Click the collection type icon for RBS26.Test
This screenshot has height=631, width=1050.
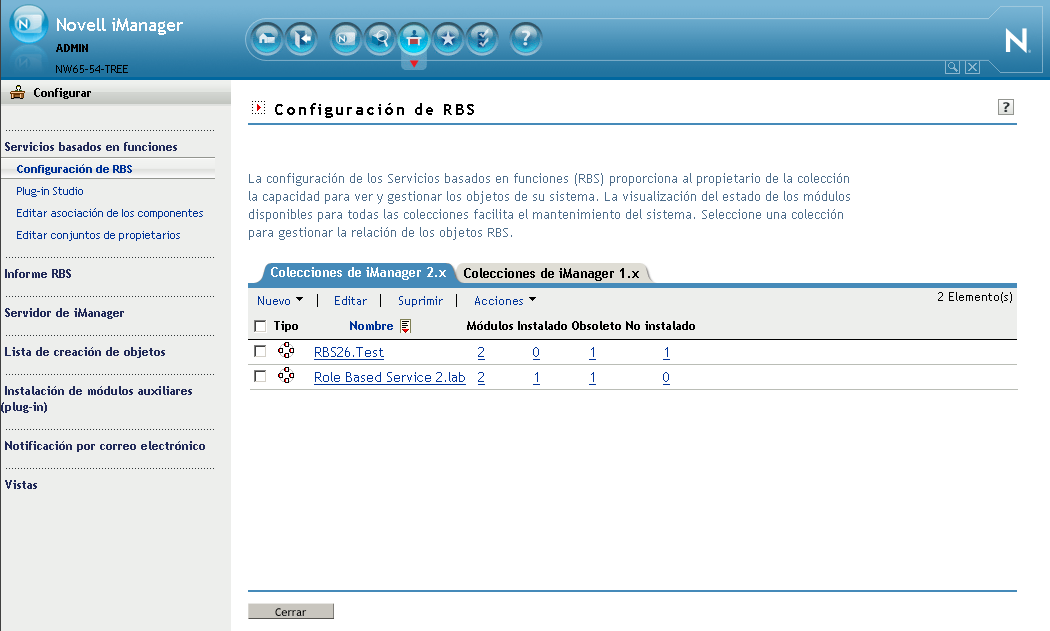coord(286,350)
